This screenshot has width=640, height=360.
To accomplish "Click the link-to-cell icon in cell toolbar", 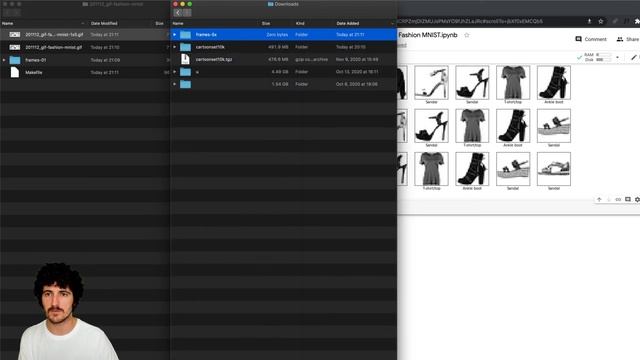I will pyautogui.click(x=618, y=200).
